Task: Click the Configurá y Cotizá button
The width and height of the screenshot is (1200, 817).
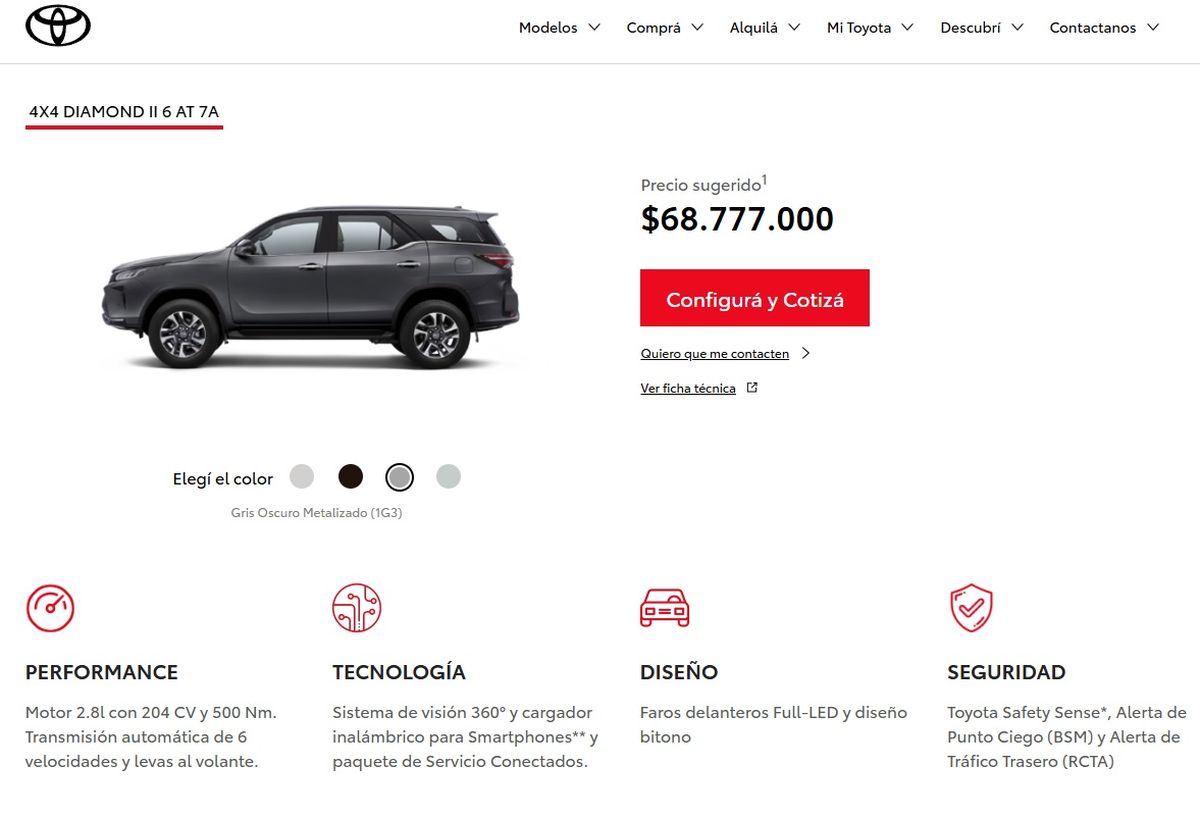Action: (755, 298)
